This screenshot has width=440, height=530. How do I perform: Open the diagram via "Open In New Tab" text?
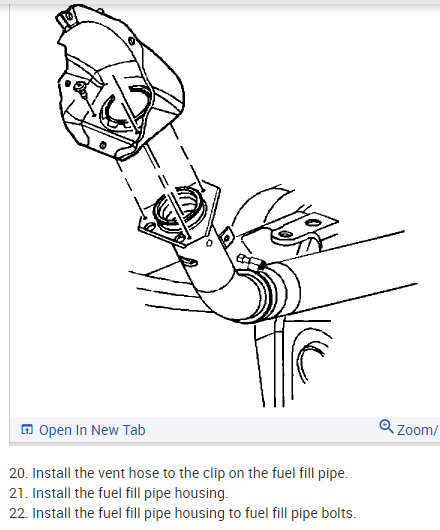click(x=92, y=430)
